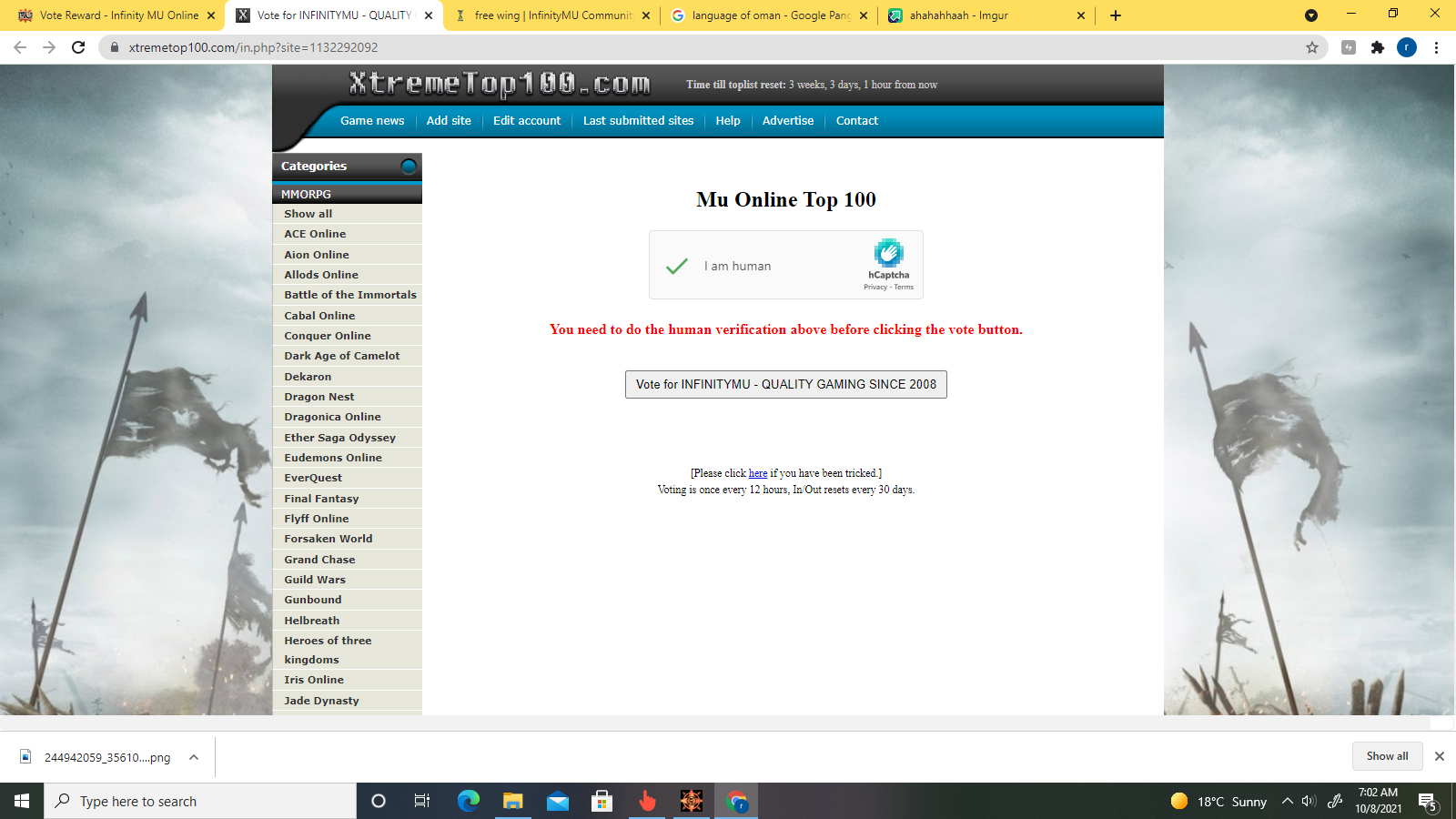Open the Windows Start menu
The height and width of the screenshot is (819, 1456).
(22, 801)
